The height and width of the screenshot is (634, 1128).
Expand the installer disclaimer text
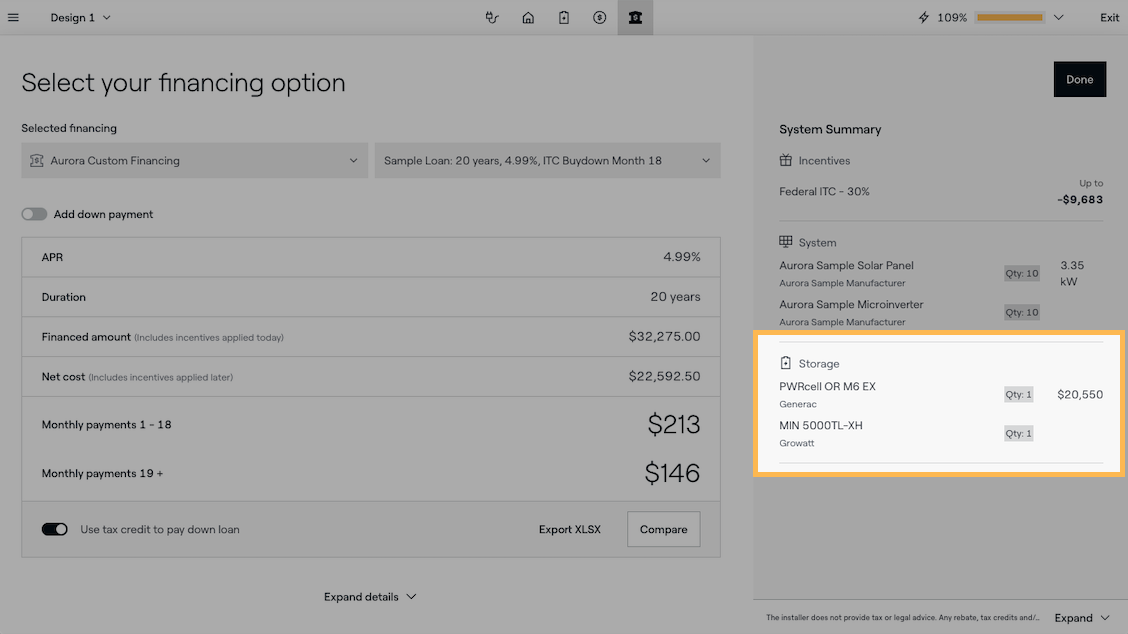coord(1082,618)
